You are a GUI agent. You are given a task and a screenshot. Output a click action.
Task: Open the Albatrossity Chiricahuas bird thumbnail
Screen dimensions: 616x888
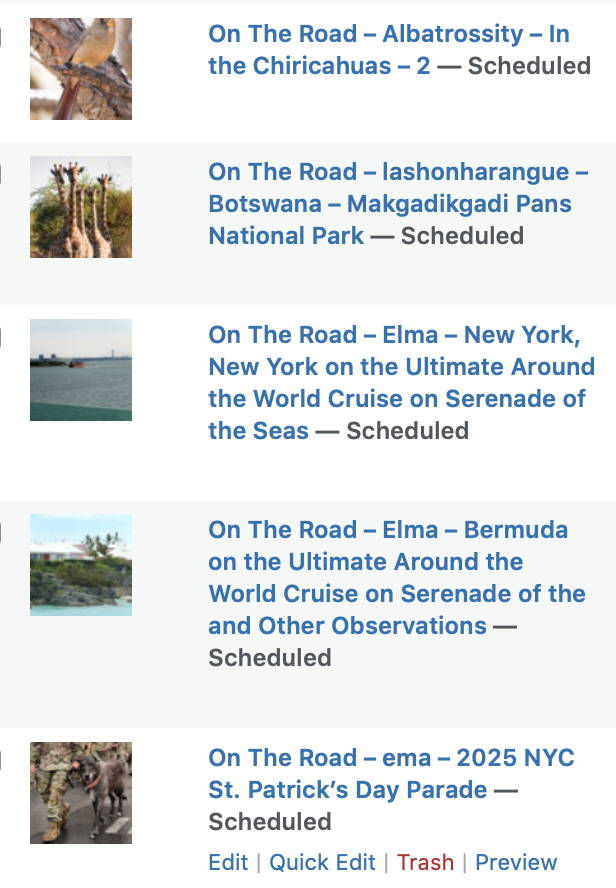click(81, 69)
